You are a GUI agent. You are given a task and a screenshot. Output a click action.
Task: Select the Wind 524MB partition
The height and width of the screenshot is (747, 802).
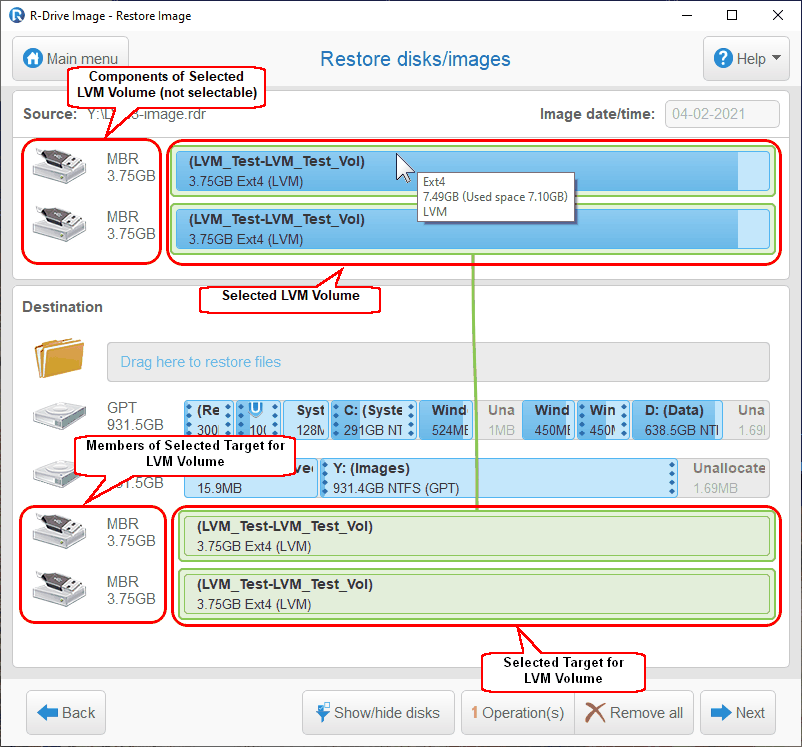[x=445, y=420]
